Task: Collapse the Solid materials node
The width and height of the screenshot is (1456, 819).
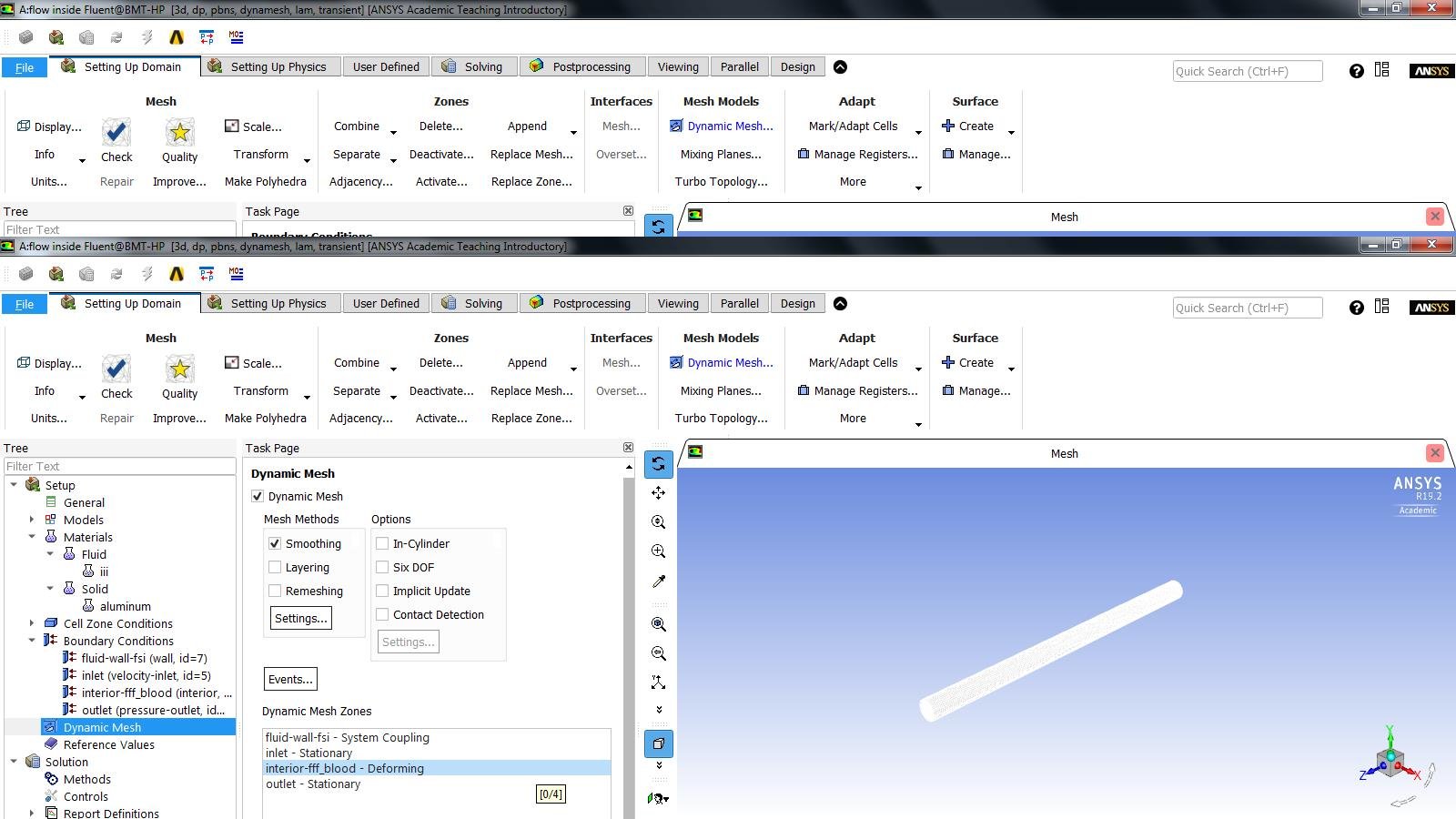Action: click(50, 588)
